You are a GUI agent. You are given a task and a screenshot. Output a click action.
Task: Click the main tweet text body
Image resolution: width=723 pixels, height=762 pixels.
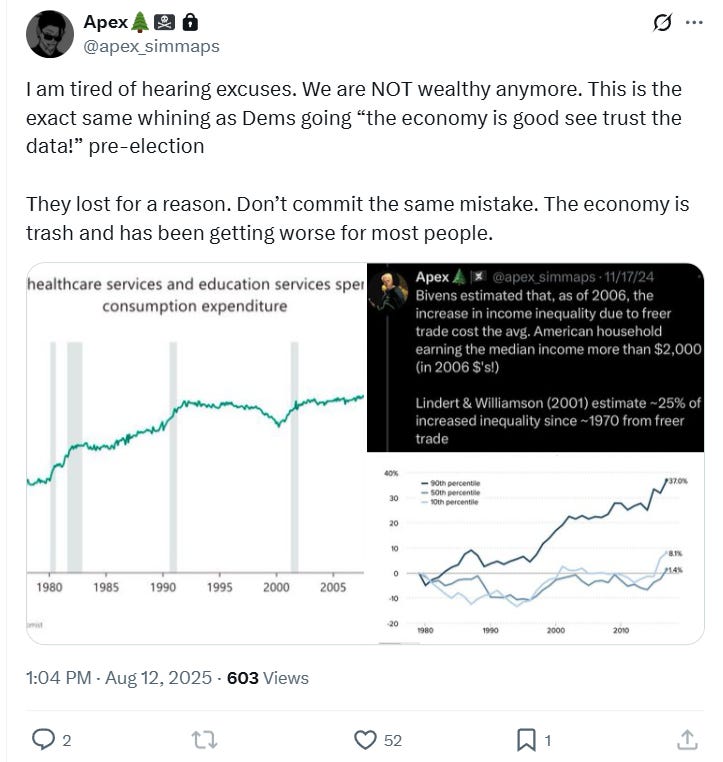pos(357,161)
